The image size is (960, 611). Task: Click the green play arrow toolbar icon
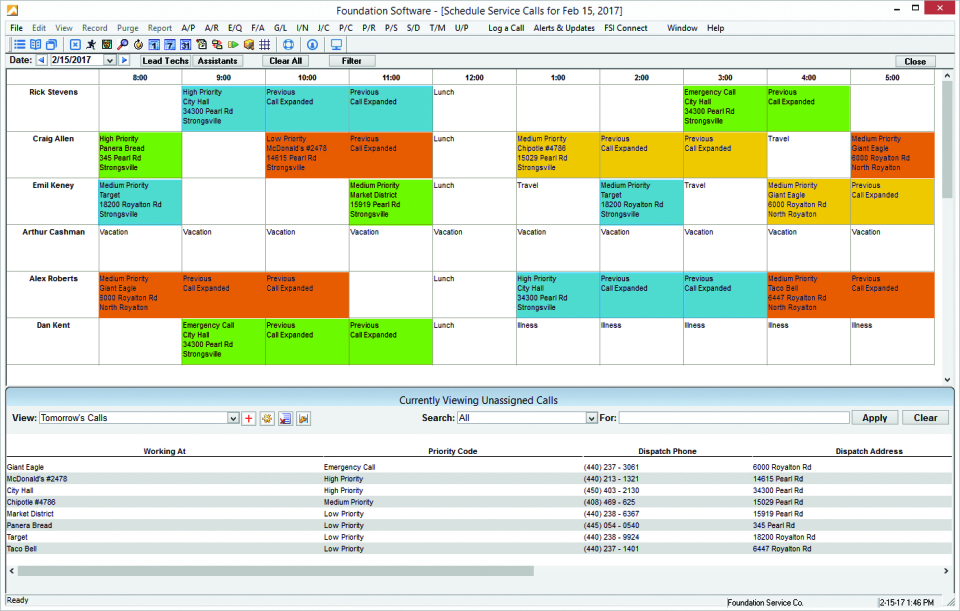[233, 45]
